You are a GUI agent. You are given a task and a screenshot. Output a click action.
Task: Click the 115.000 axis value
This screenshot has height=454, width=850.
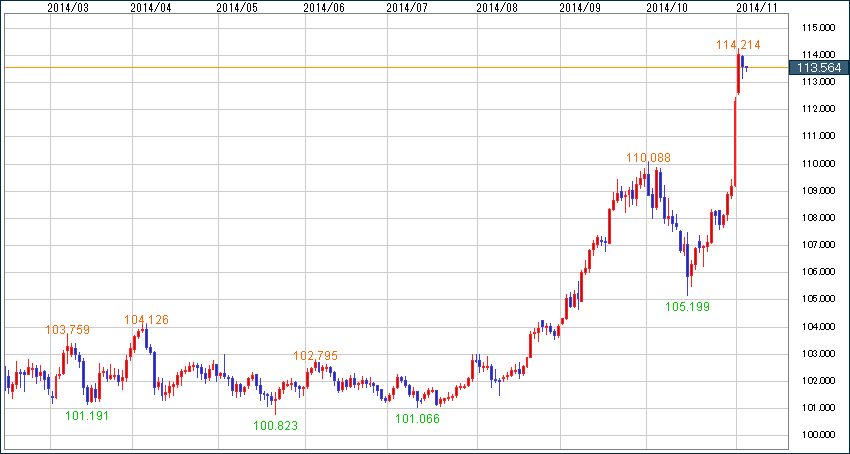(x=819, y=28)
